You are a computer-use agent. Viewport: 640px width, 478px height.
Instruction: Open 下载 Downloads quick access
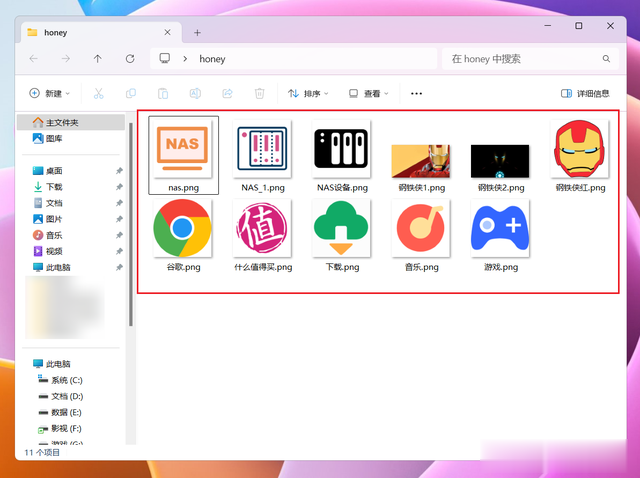pos(71,187)
